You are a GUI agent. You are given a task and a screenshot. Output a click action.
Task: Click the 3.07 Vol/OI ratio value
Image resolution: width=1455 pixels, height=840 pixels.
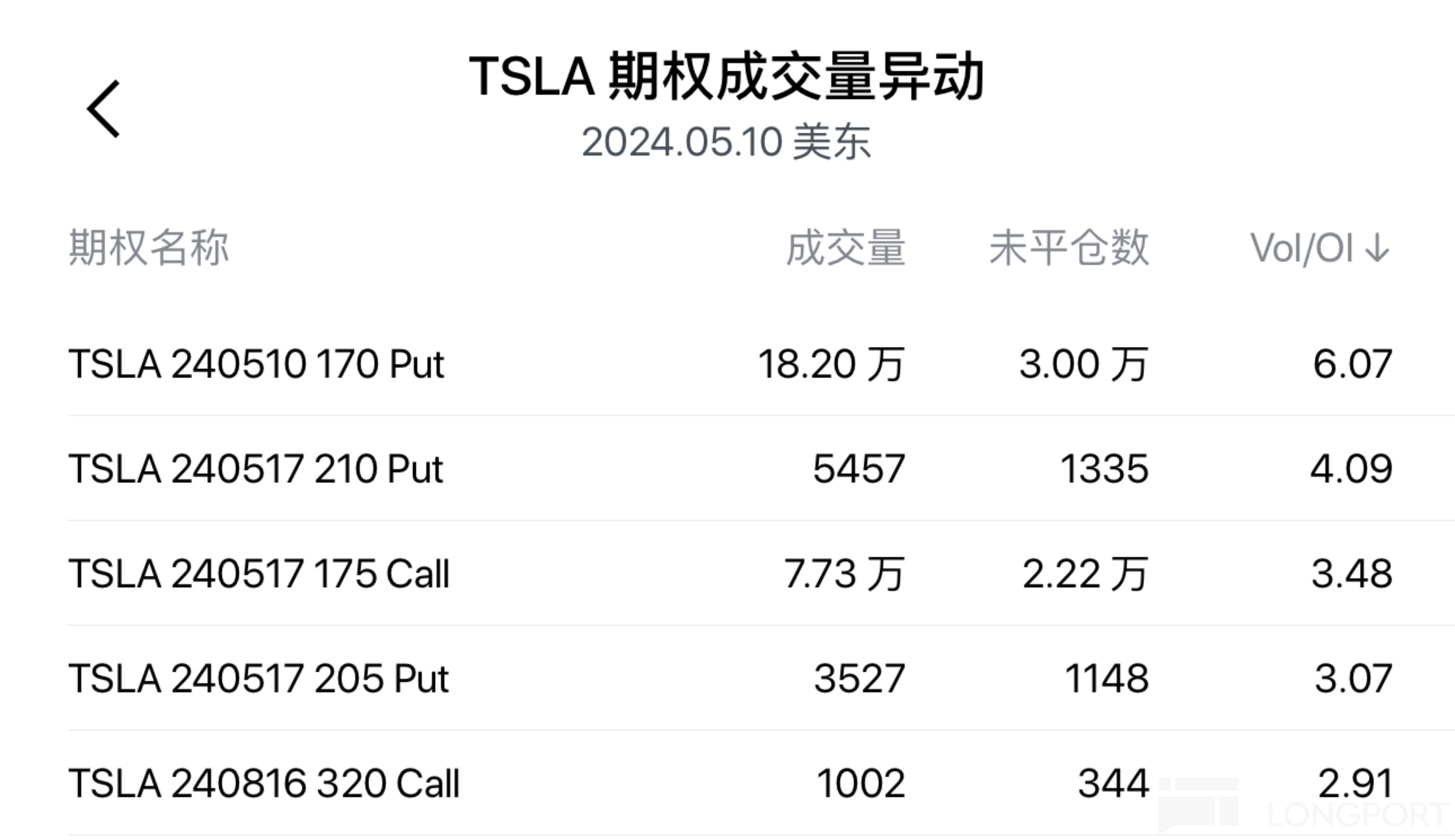click(x=1353, y=678)
